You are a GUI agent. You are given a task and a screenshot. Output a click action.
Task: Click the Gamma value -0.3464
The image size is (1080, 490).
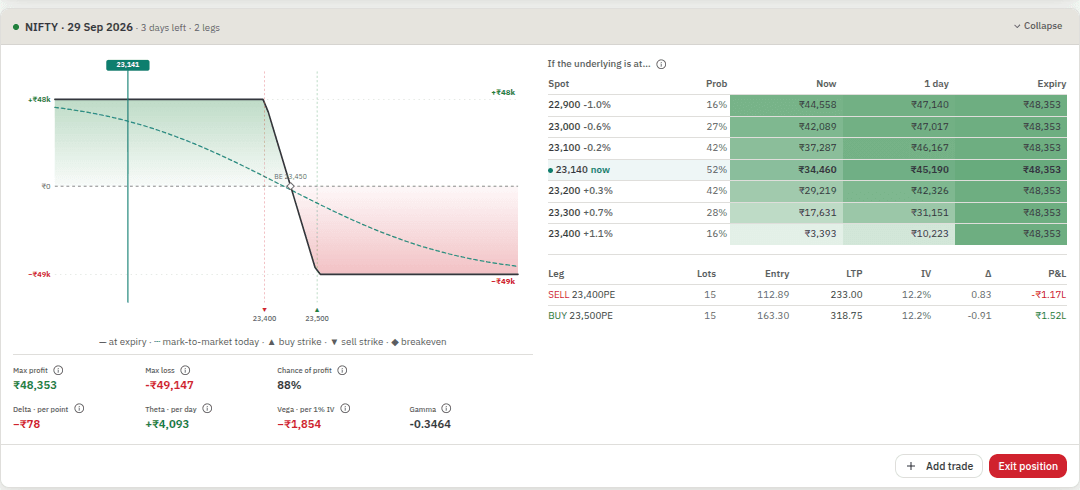430,424
